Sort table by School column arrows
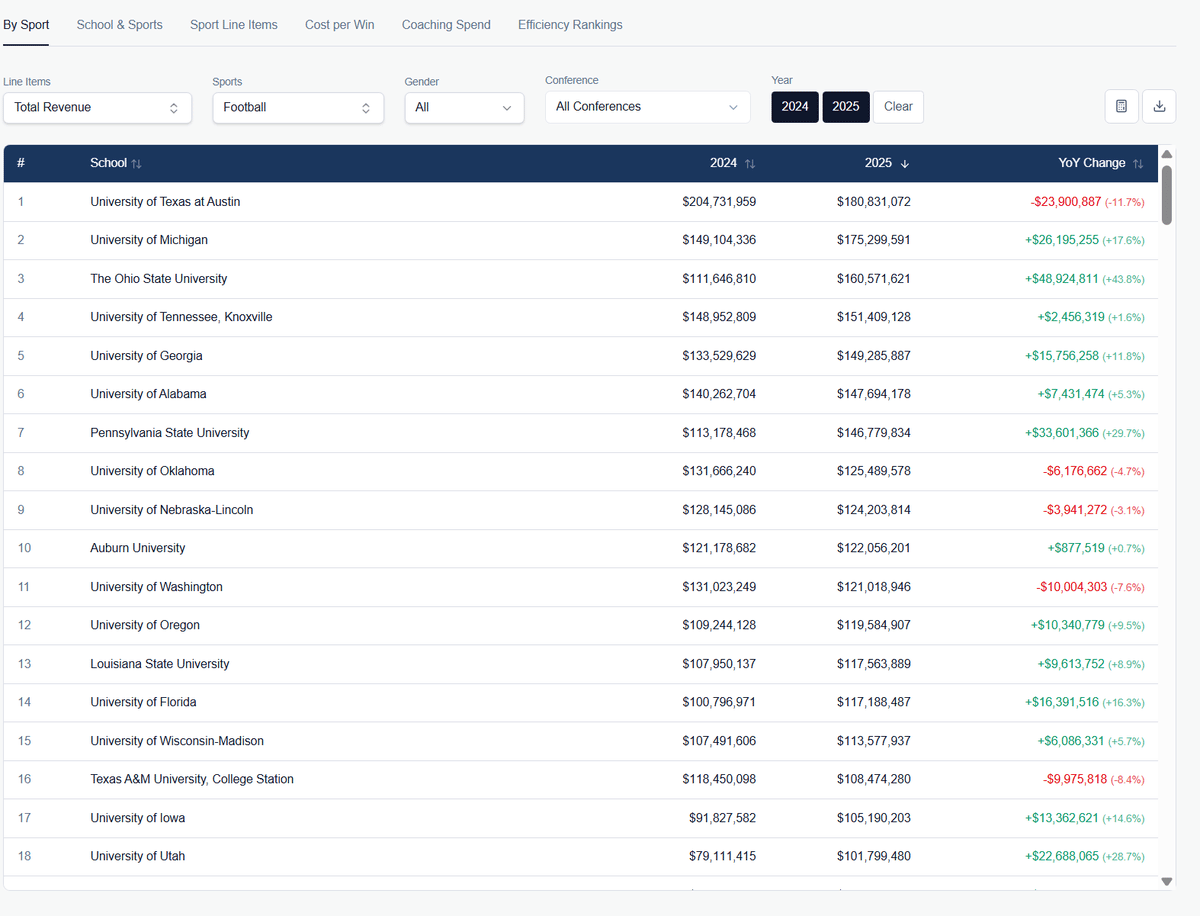1200x916 pixels. (136, 164)
